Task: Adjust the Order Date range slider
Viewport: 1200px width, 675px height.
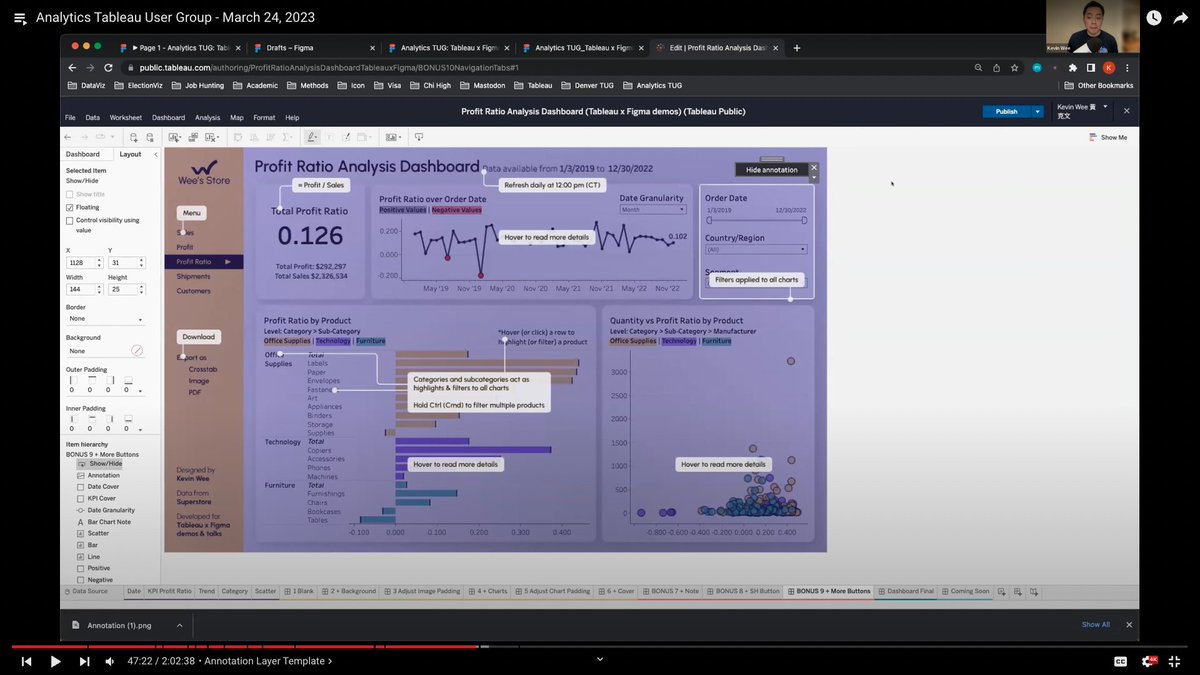Action: click(x=756, y=220)
